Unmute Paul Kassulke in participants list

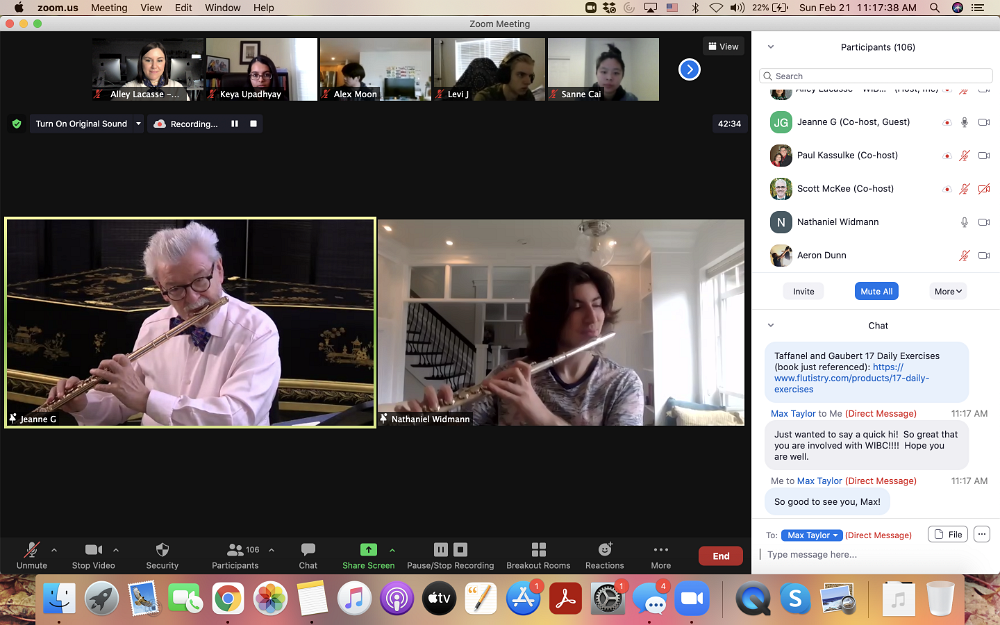click(x=964, y=155)
